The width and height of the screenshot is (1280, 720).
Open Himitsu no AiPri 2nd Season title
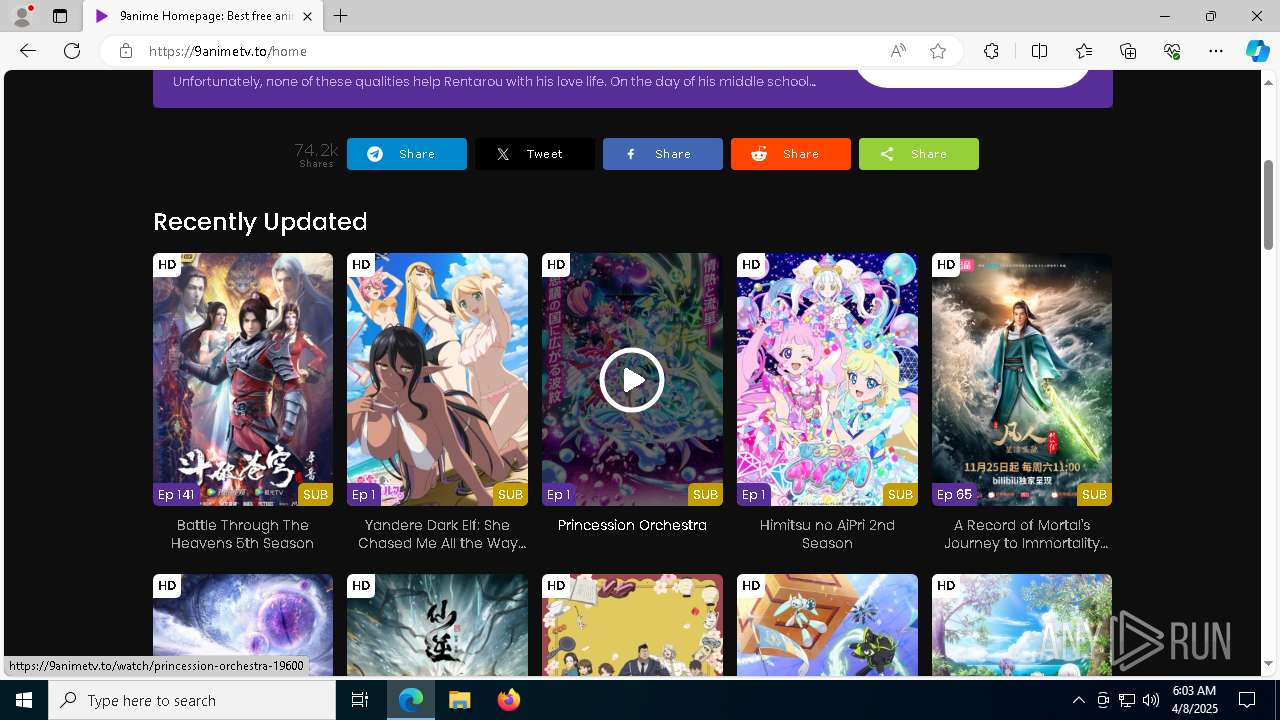(x=827, y=534)
